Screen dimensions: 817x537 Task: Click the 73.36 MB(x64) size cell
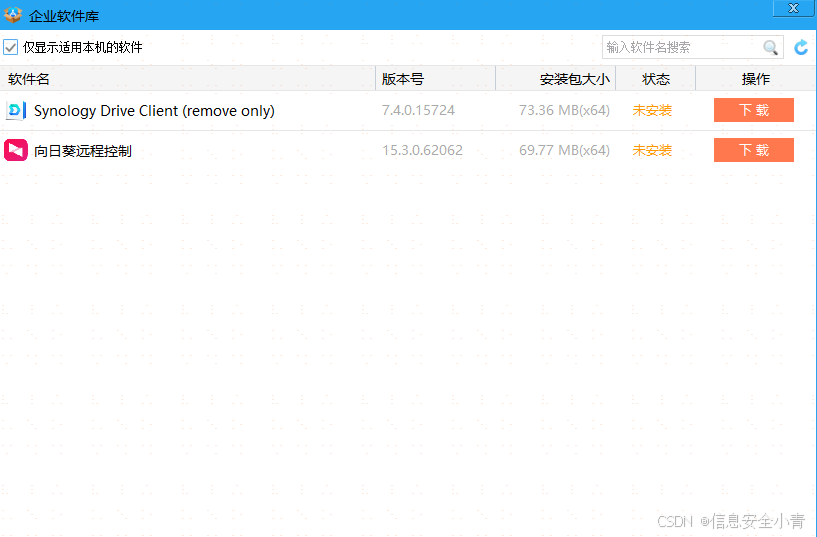tap(564, 110)
